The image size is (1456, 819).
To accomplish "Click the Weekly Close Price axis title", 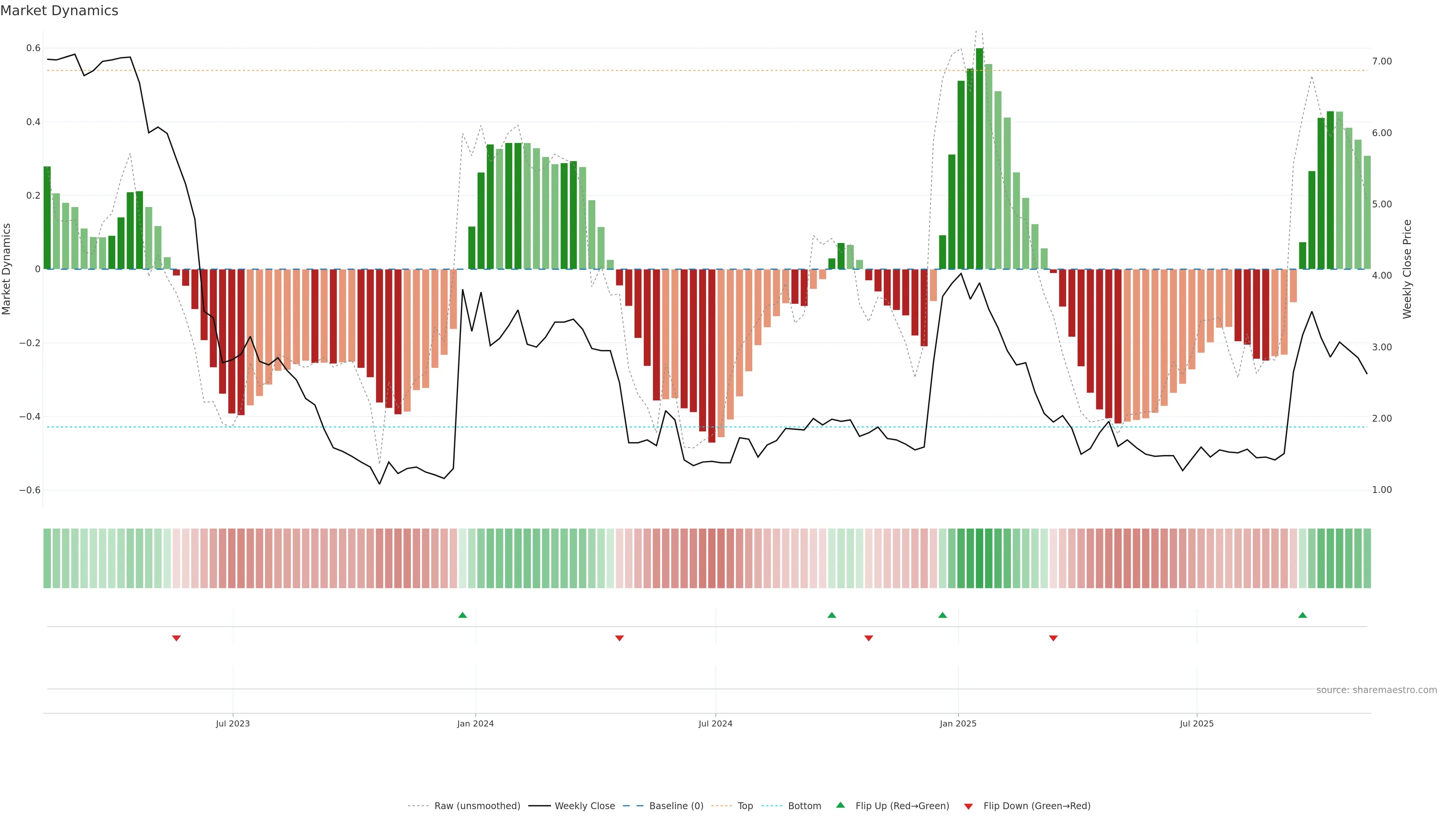I will point(1407,269).
